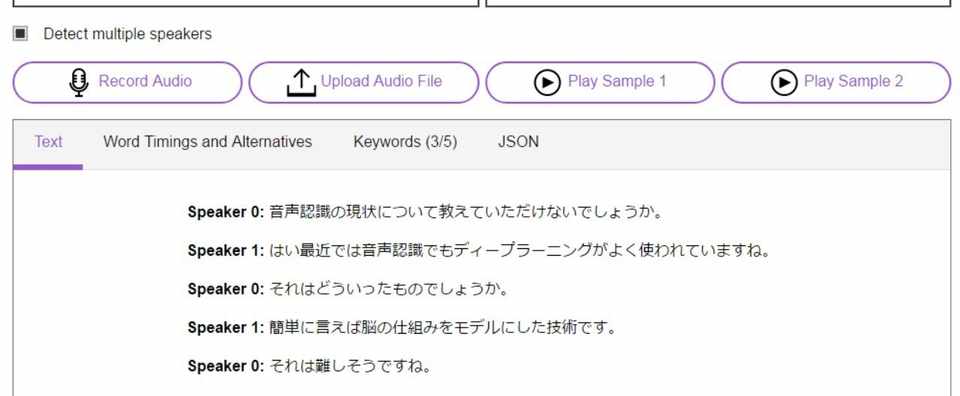
Task: Click the microphone icon in Record Audio
Action: tap(79, 82)
